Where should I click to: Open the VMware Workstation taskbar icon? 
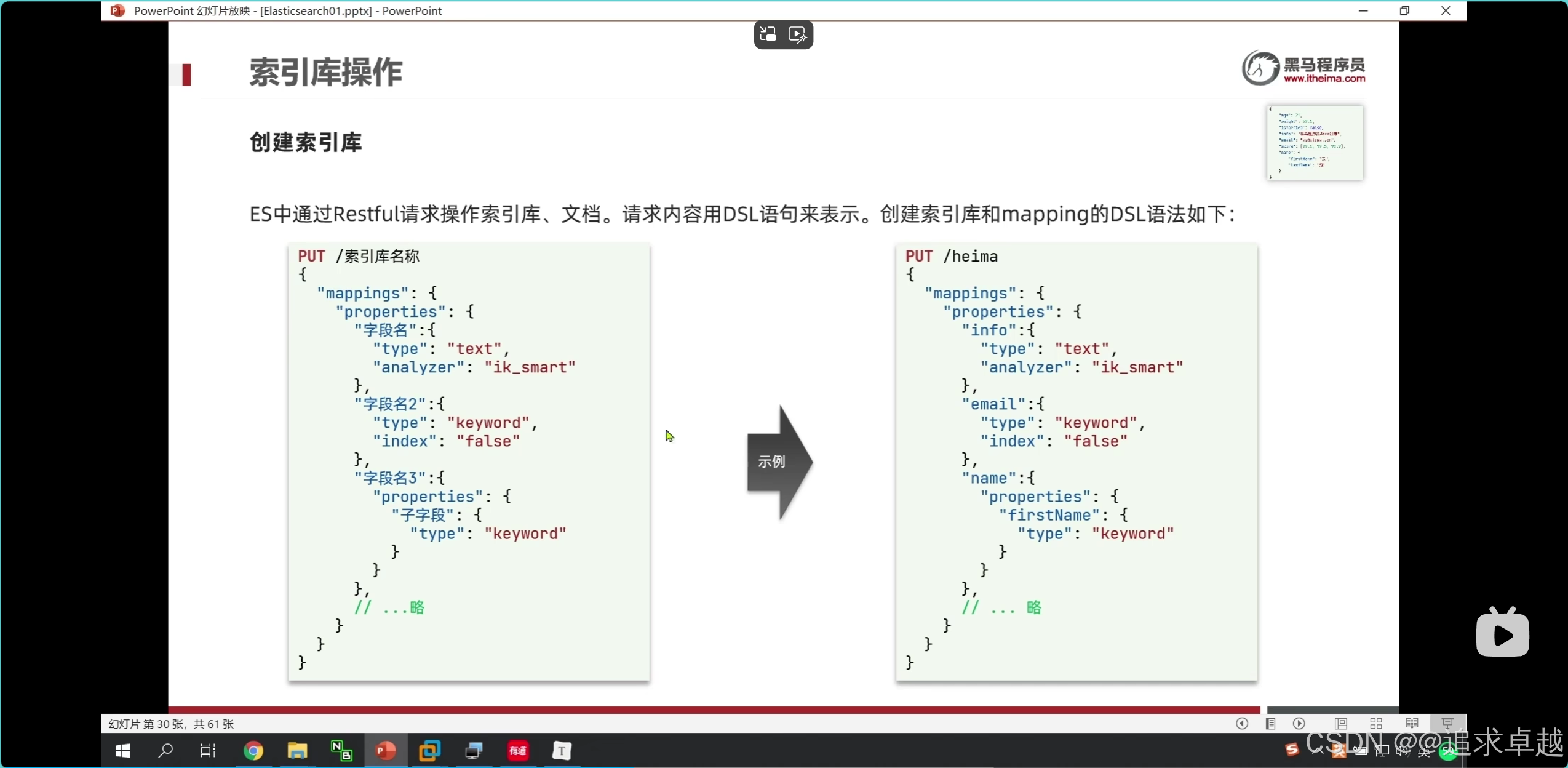429,751
